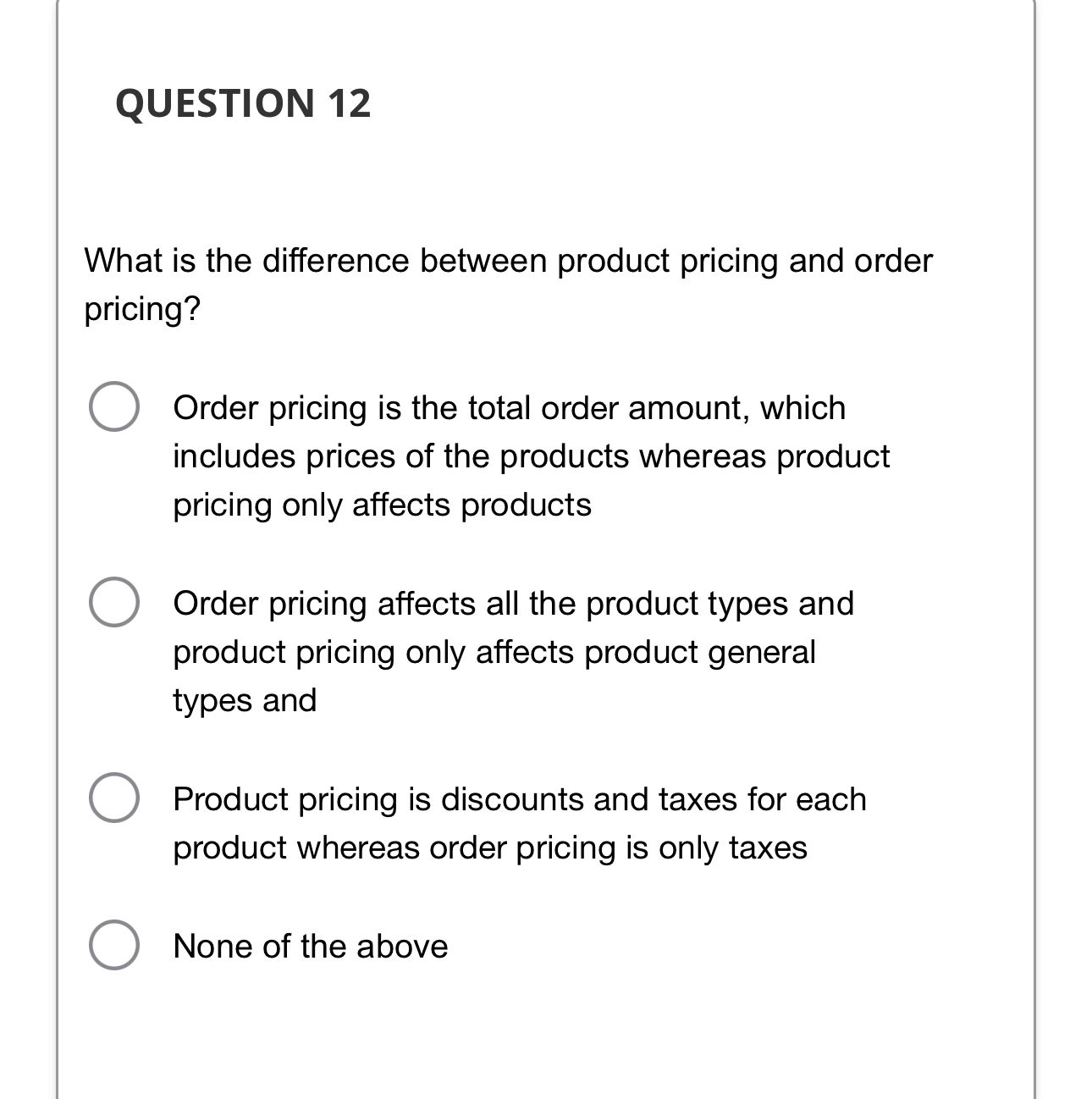Select 'Product pricing is discounts and taxes' option
This screenshot has height=1099, width=1092.
tap(115, 799)
